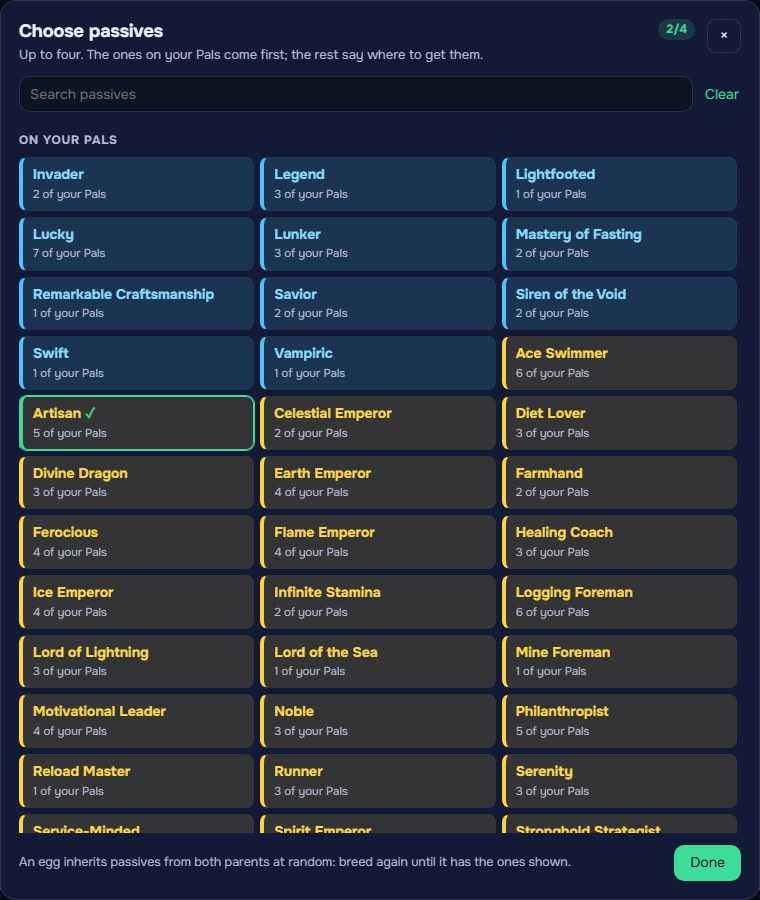Select the Ace Swimmer passive

click(619, 363)
